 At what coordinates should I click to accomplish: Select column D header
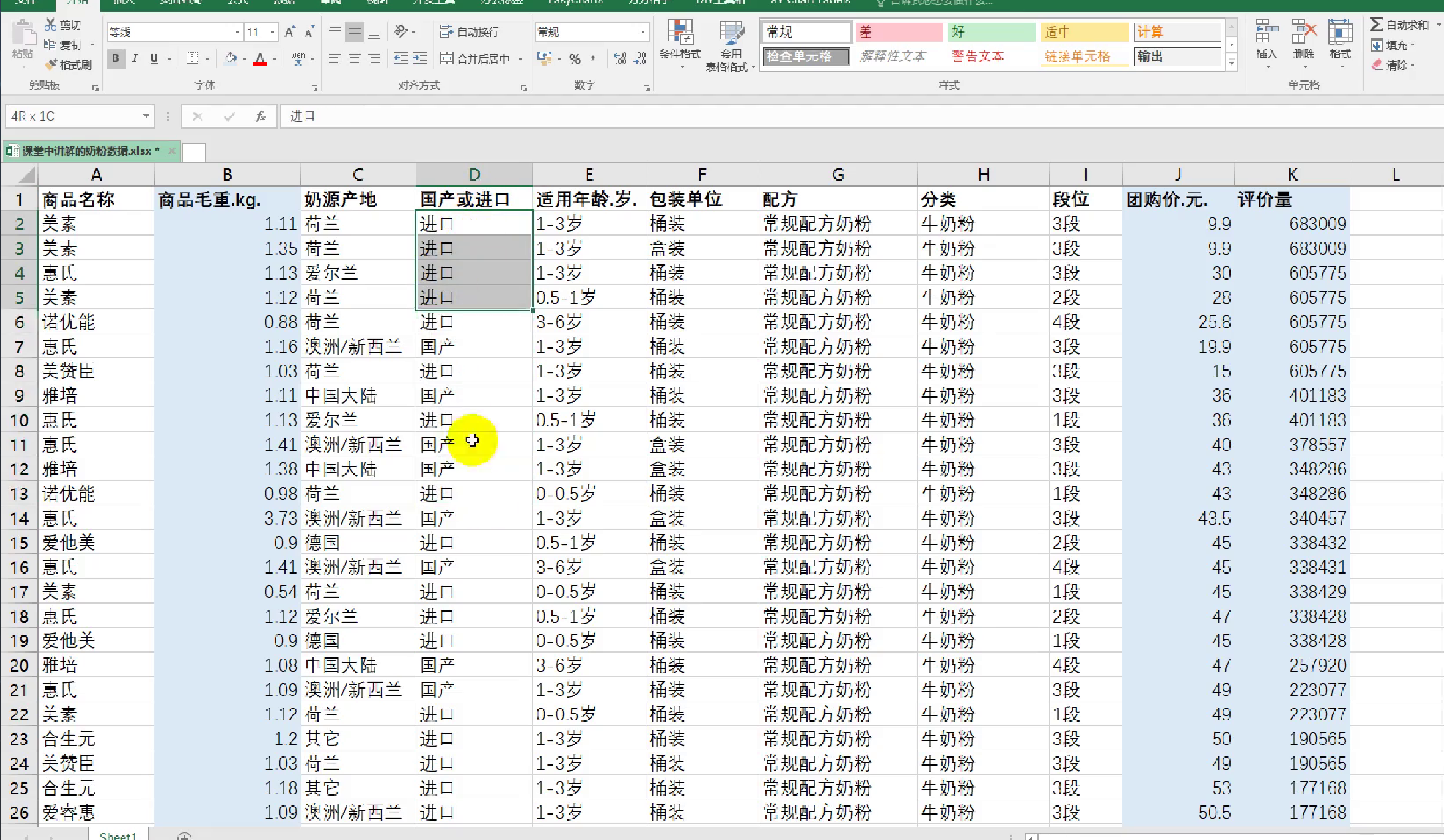pos(474,175)
